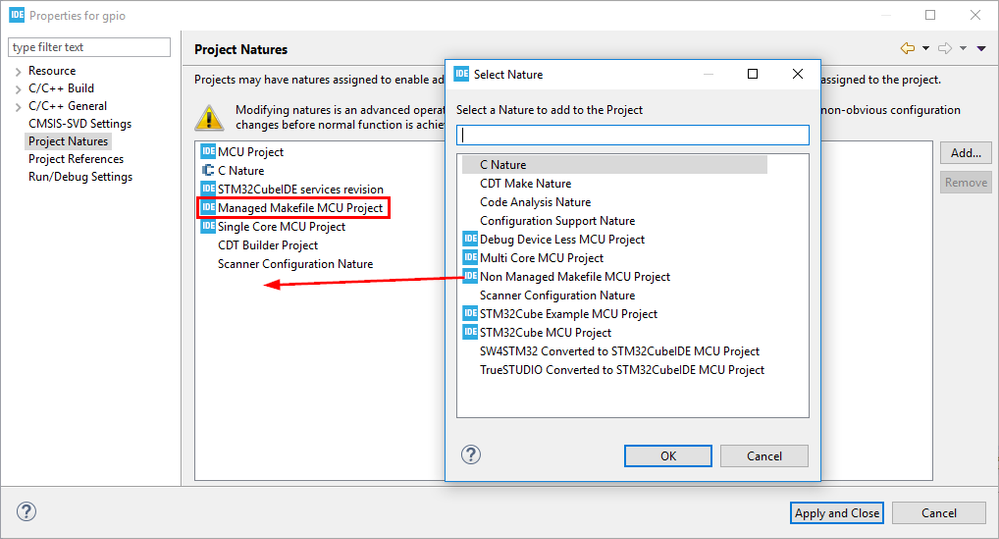Choose Configuration Support Nature

click(557, 220)
